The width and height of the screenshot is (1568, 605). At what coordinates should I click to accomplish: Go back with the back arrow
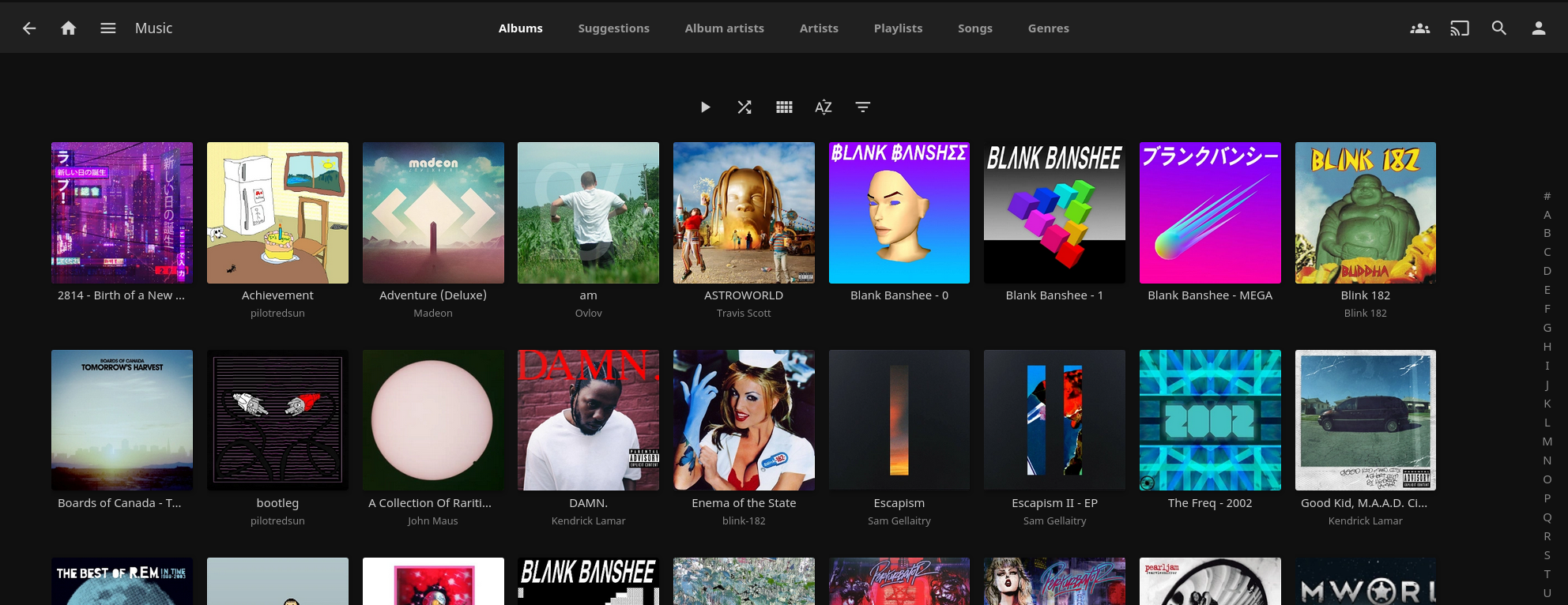[29, 28]
